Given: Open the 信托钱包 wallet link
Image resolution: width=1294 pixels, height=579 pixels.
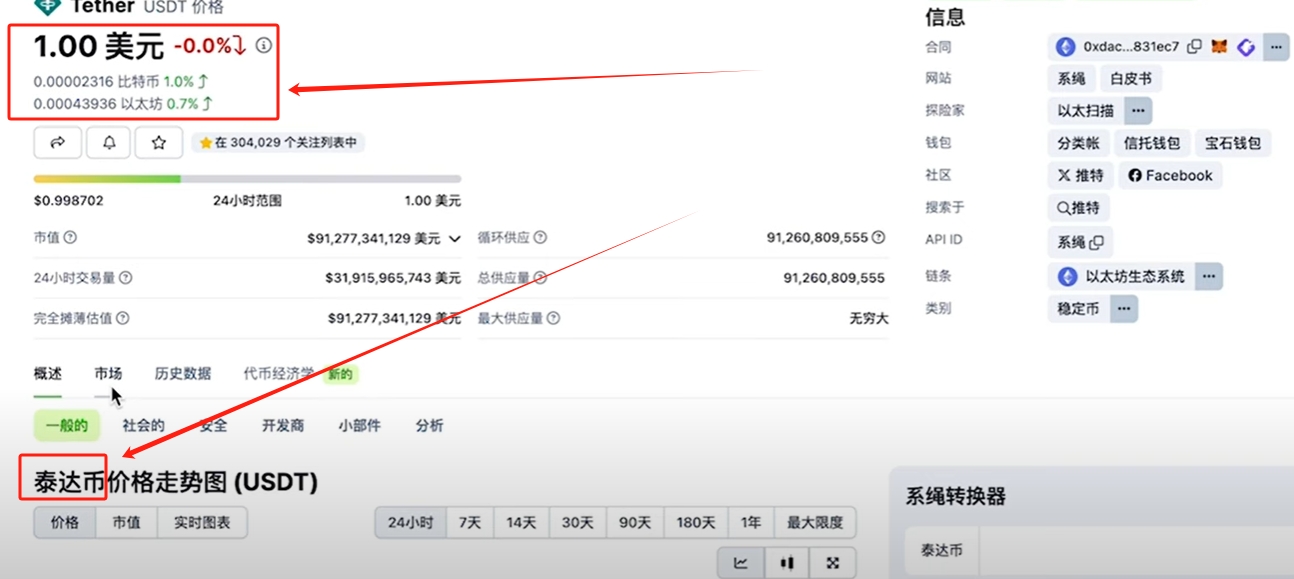Looking at the screenshot, I should (x=1152, y=144).
